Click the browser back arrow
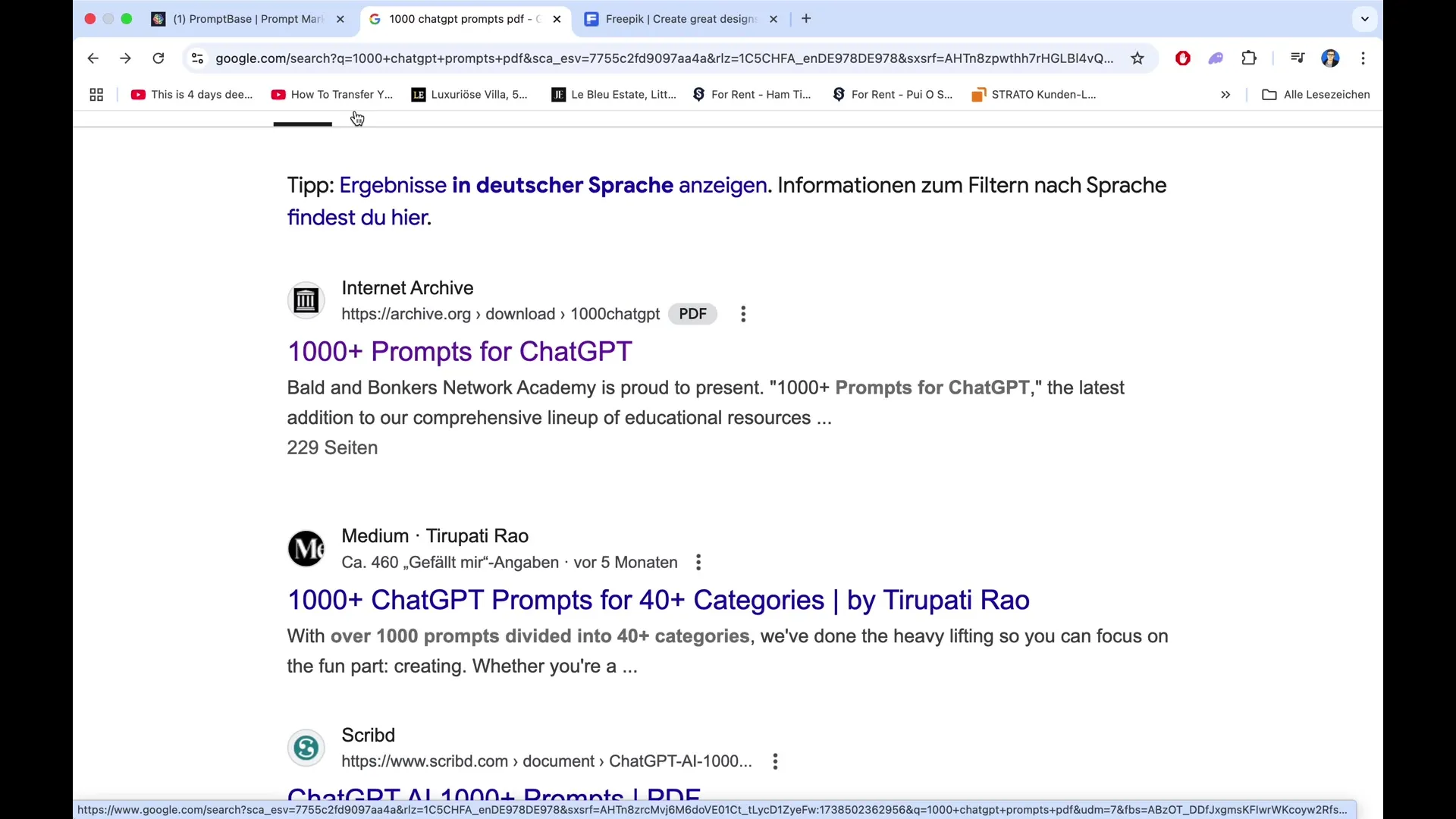Image resolution: width=1456 pixels, height=819 pixels. coord(93,58)
